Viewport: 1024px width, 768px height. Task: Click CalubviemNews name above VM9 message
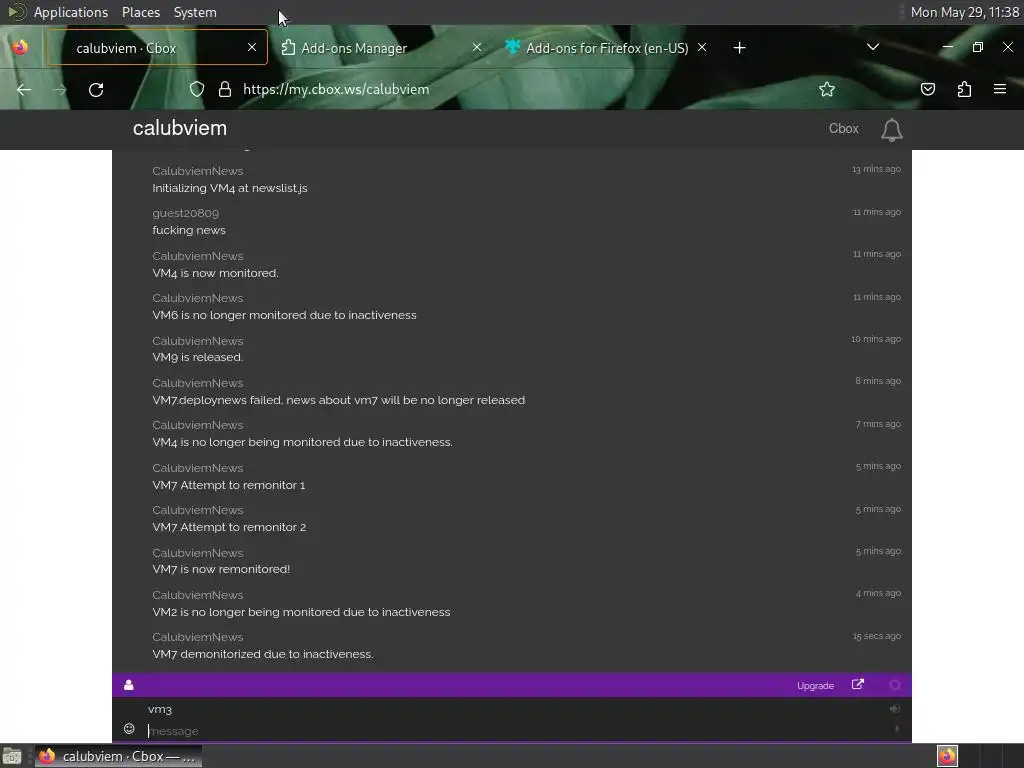point(198,341)
